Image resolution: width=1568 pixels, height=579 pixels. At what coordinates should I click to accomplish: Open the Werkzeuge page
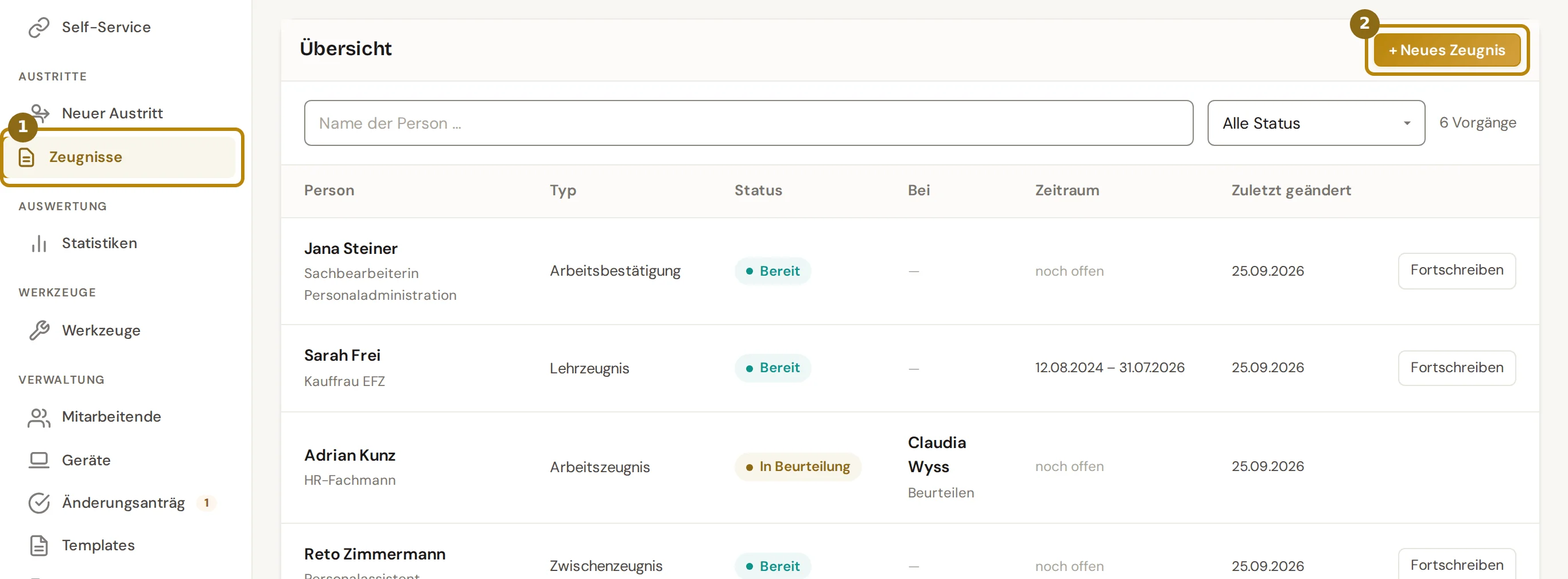coord(101,330)
